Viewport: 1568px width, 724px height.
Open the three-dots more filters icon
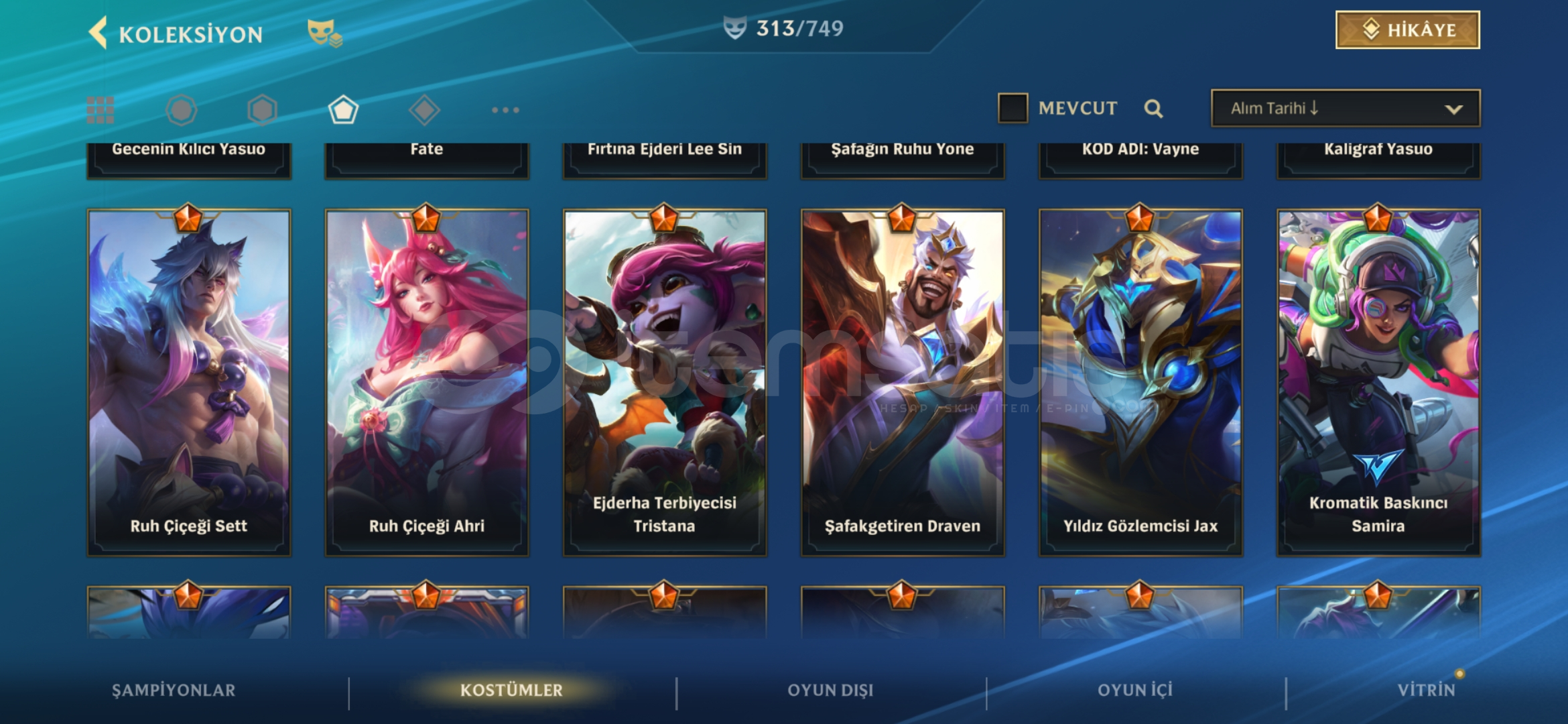[x=505, y=110]
